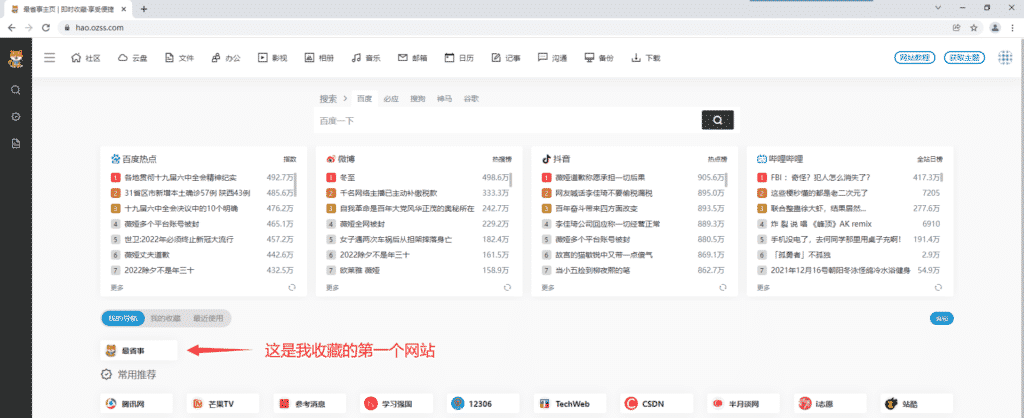This screenshot has height=418, width=1024.
Task: Open 日历 calendar
Action: 459,57
